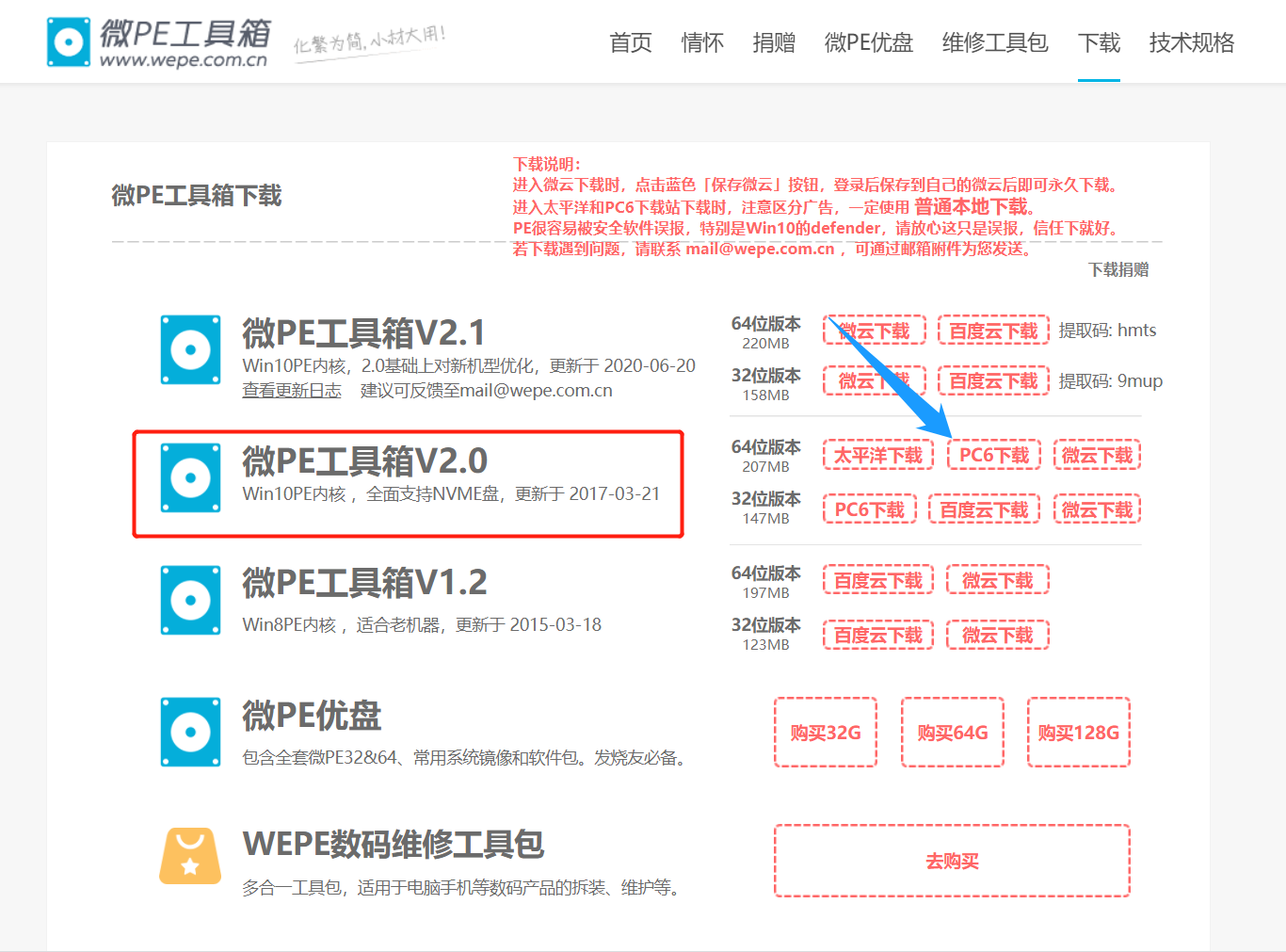Click V2.1 32位 微云下载 button
The width and height of the screenshot is (1286, 952).
(875, 380)
